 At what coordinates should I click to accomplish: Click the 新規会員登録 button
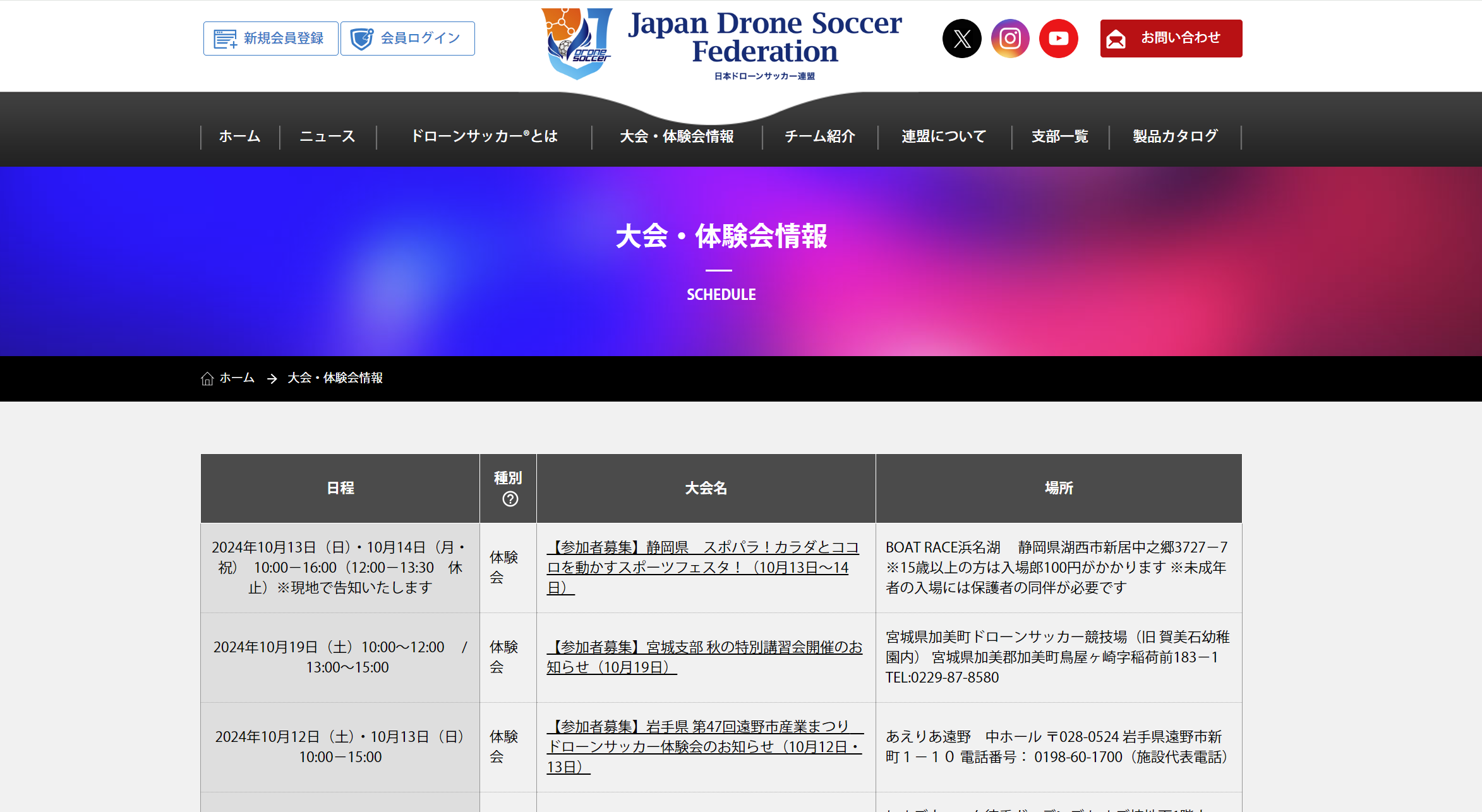point(271,39)
